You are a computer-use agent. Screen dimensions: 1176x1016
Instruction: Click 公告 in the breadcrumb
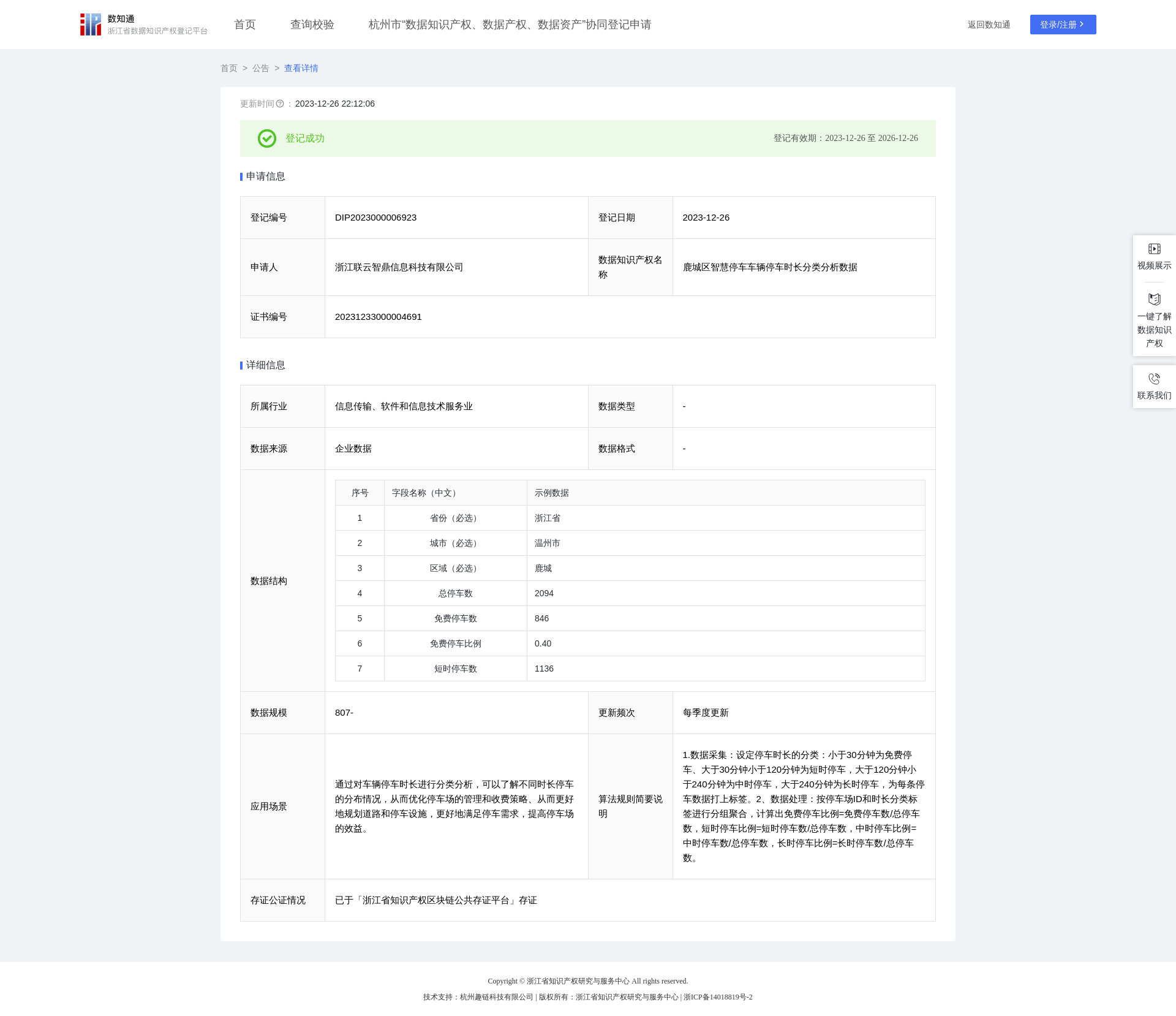pyautogui.click(x=261, y=68)
